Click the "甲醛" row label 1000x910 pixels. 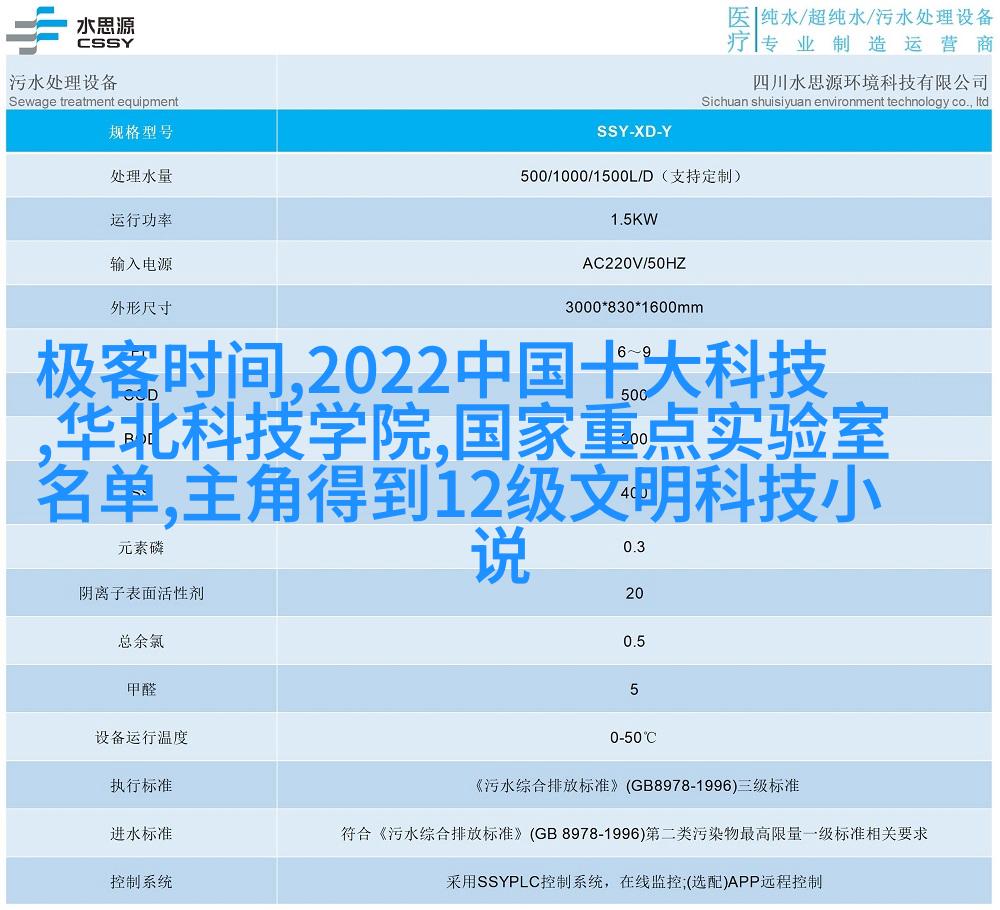[141, 689]
